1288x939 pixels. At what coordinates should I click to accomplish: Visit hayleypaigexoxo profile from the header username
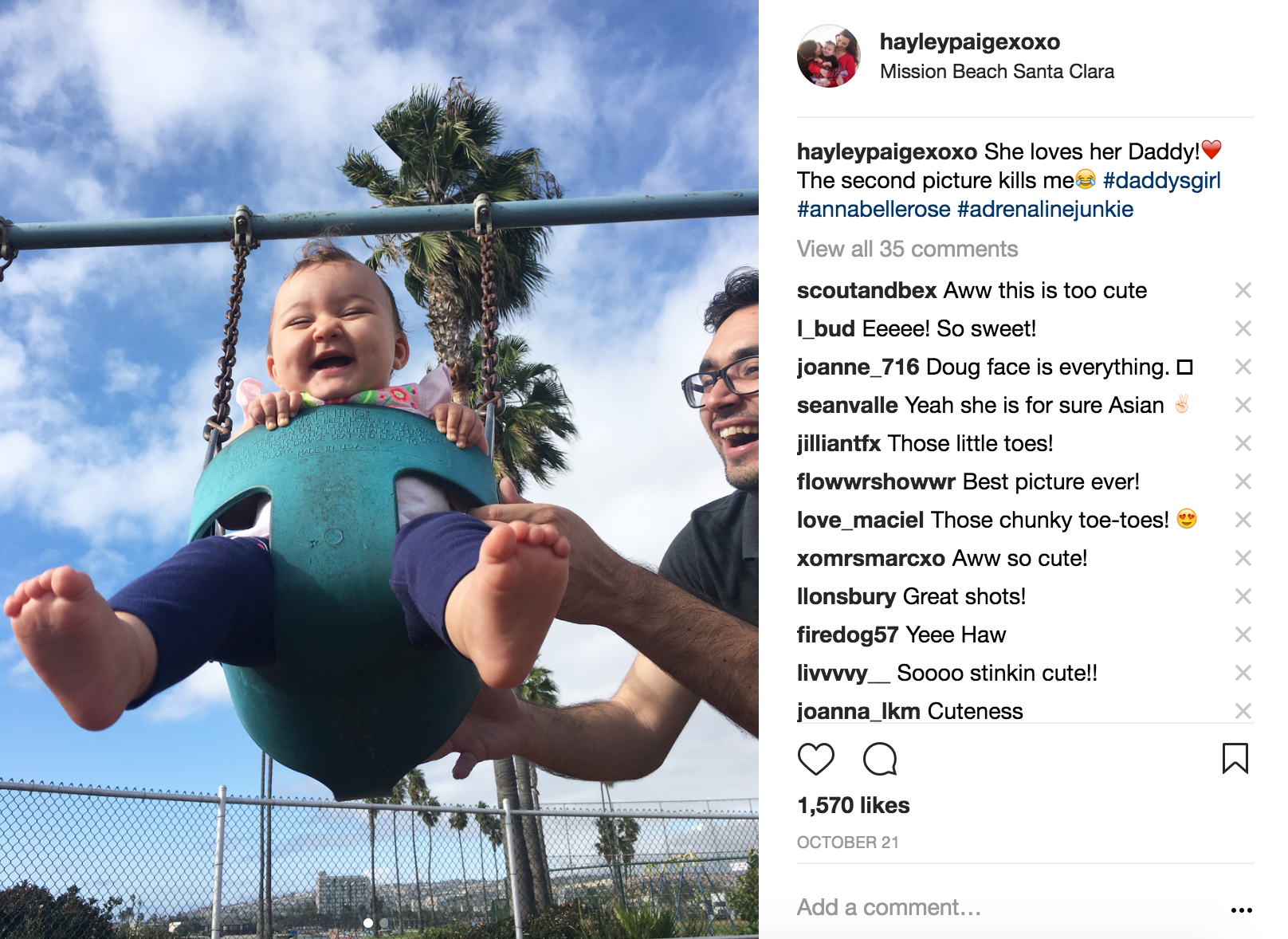coord(970,41)
